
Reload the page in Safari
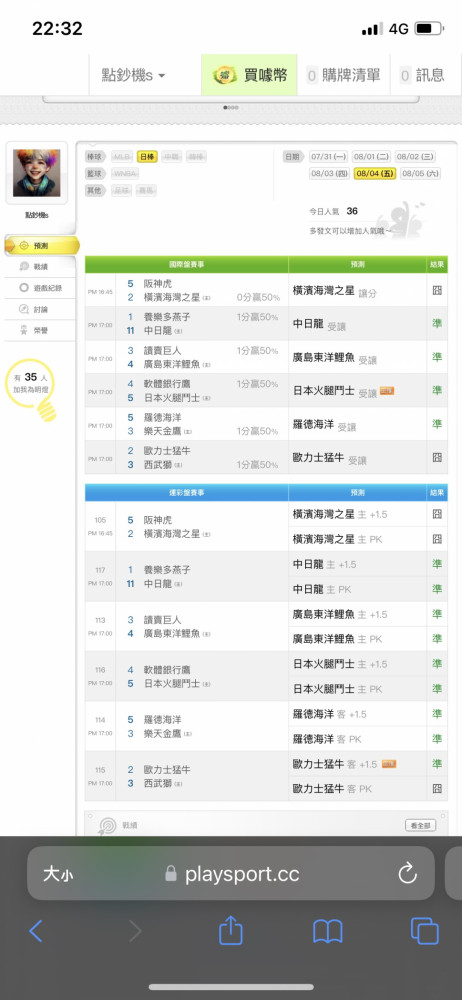click(x=407, y=874)
